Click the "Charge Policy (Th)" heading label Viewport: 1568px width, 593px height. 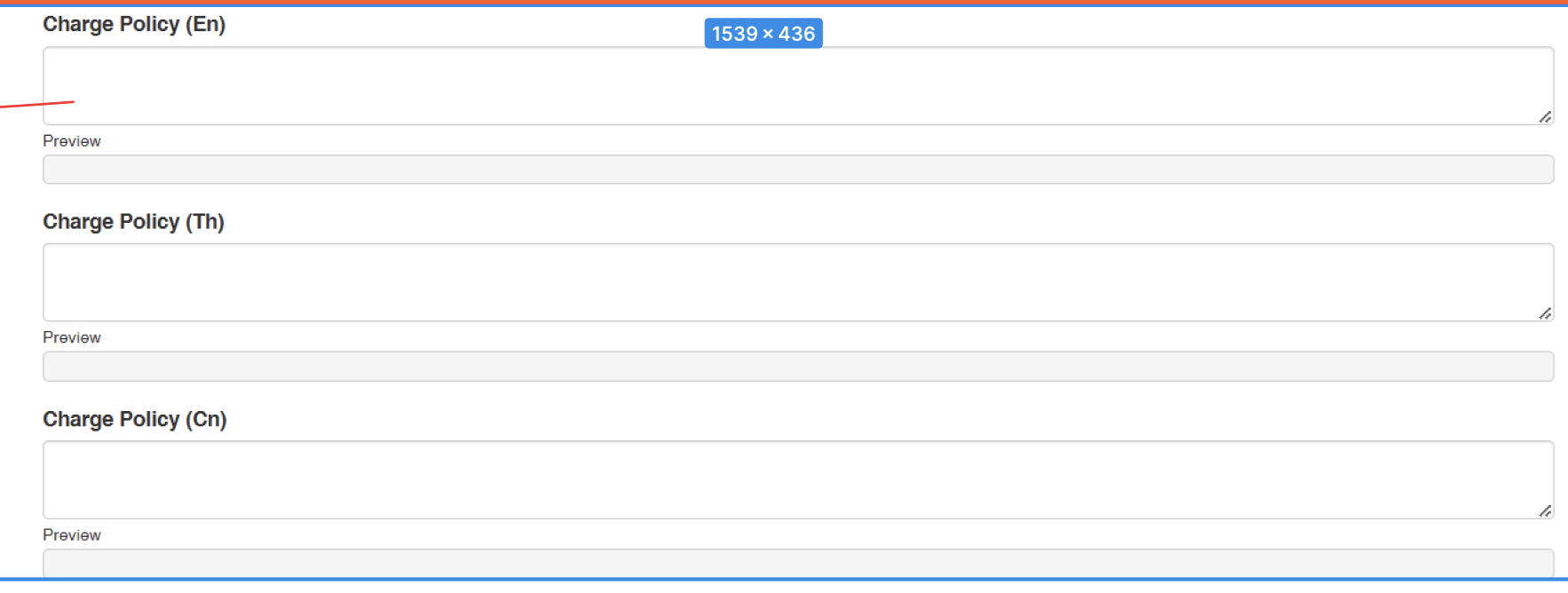pos(133,221)
